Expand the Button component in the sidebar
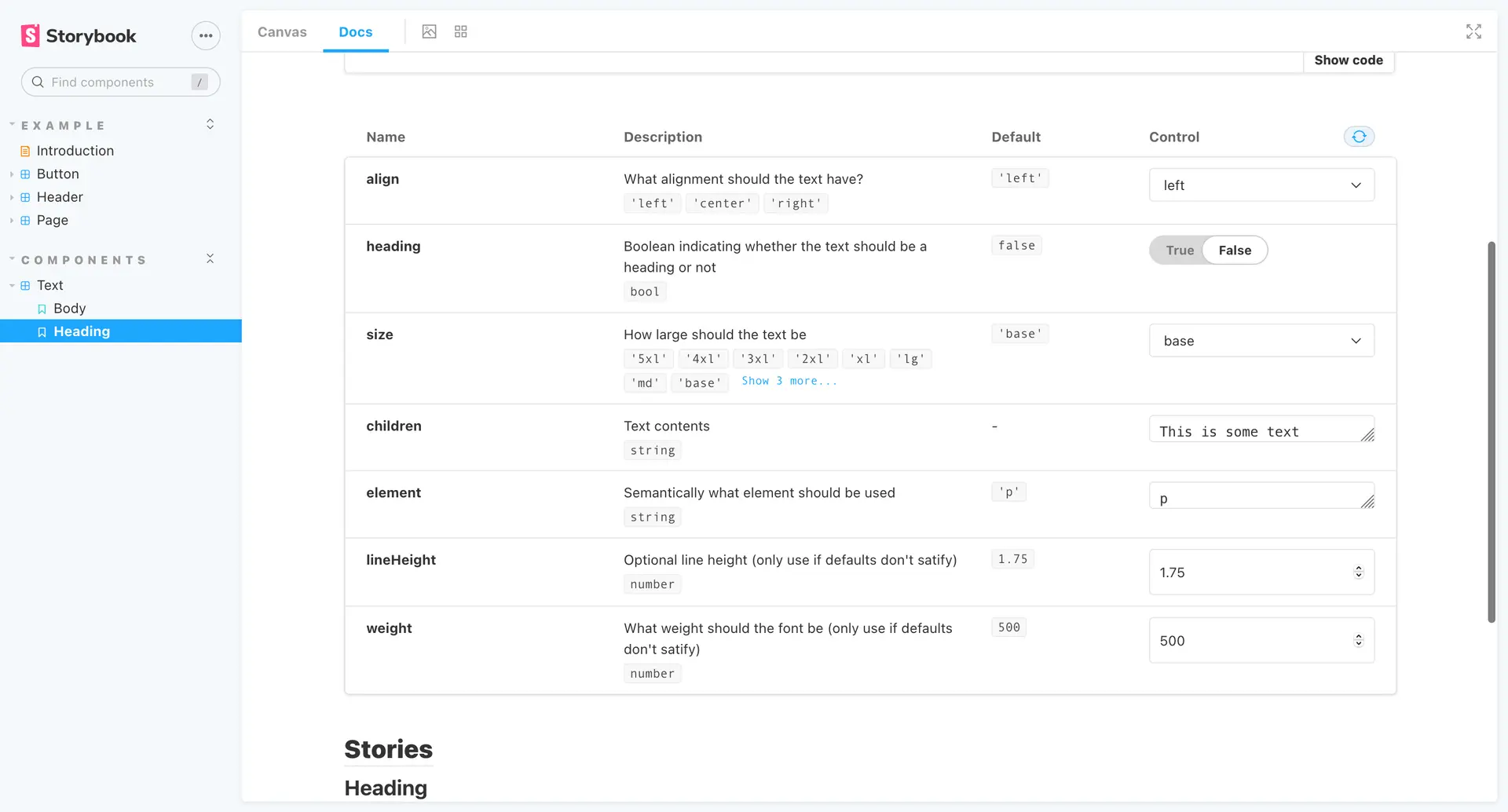 tap(11, 174)
